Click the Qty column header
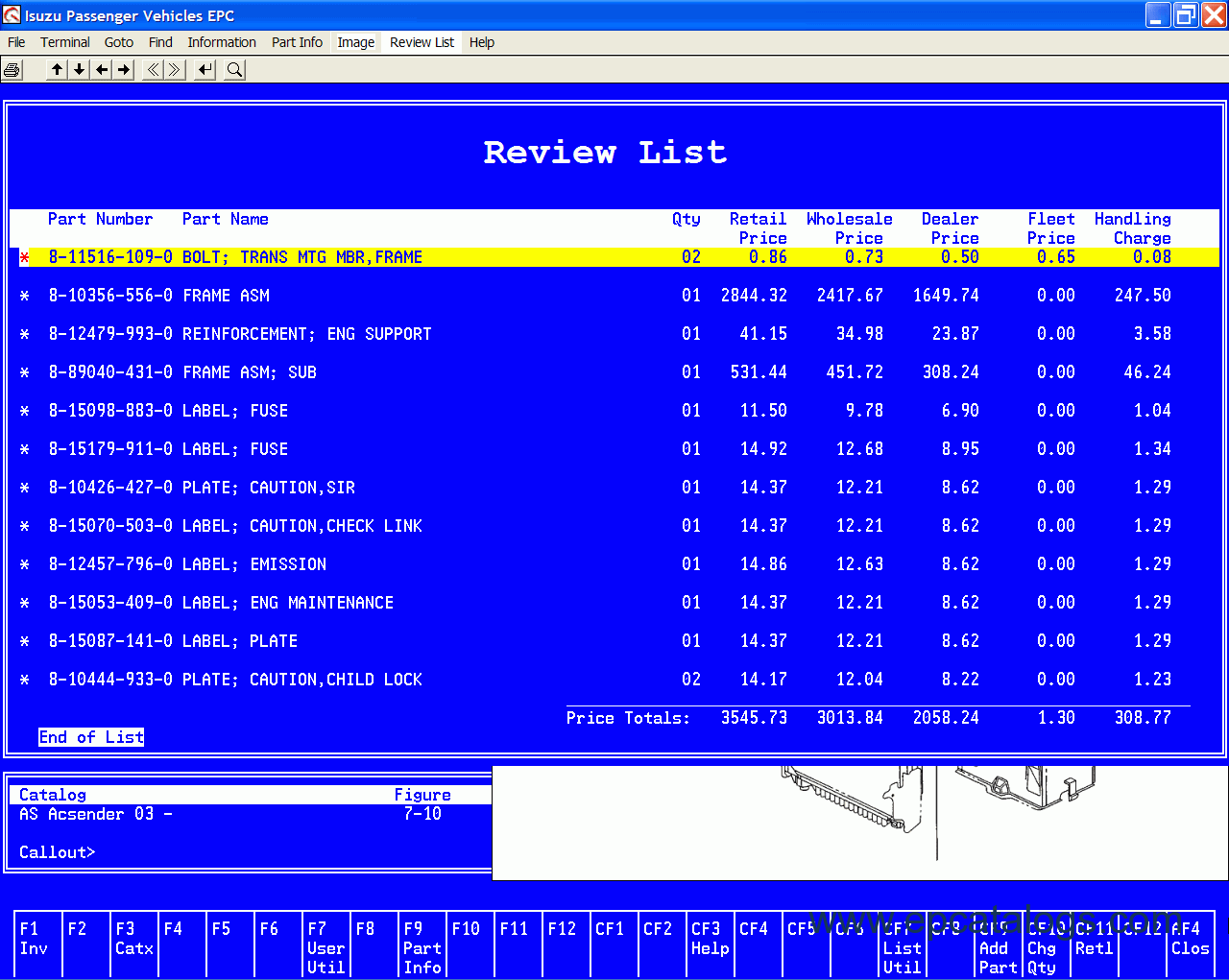 click(687, 220)
